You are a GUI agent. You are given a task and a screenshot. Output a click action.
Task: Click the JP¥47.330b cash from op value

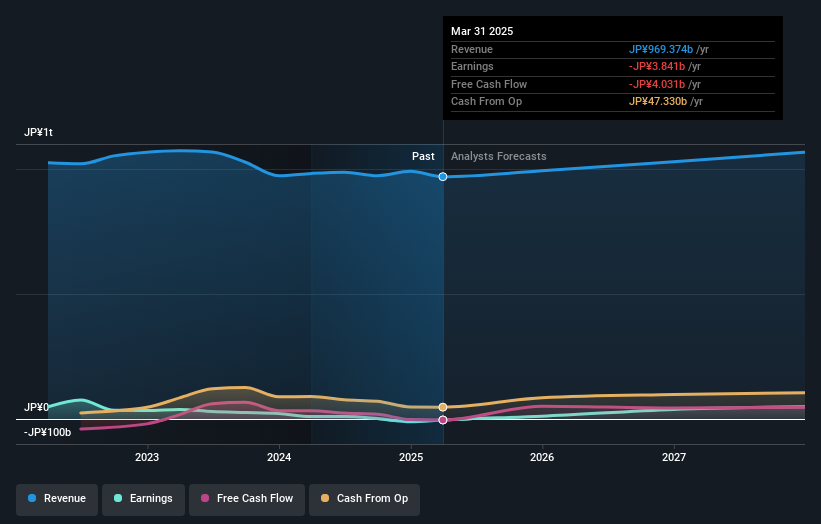[x=658, y=102]
